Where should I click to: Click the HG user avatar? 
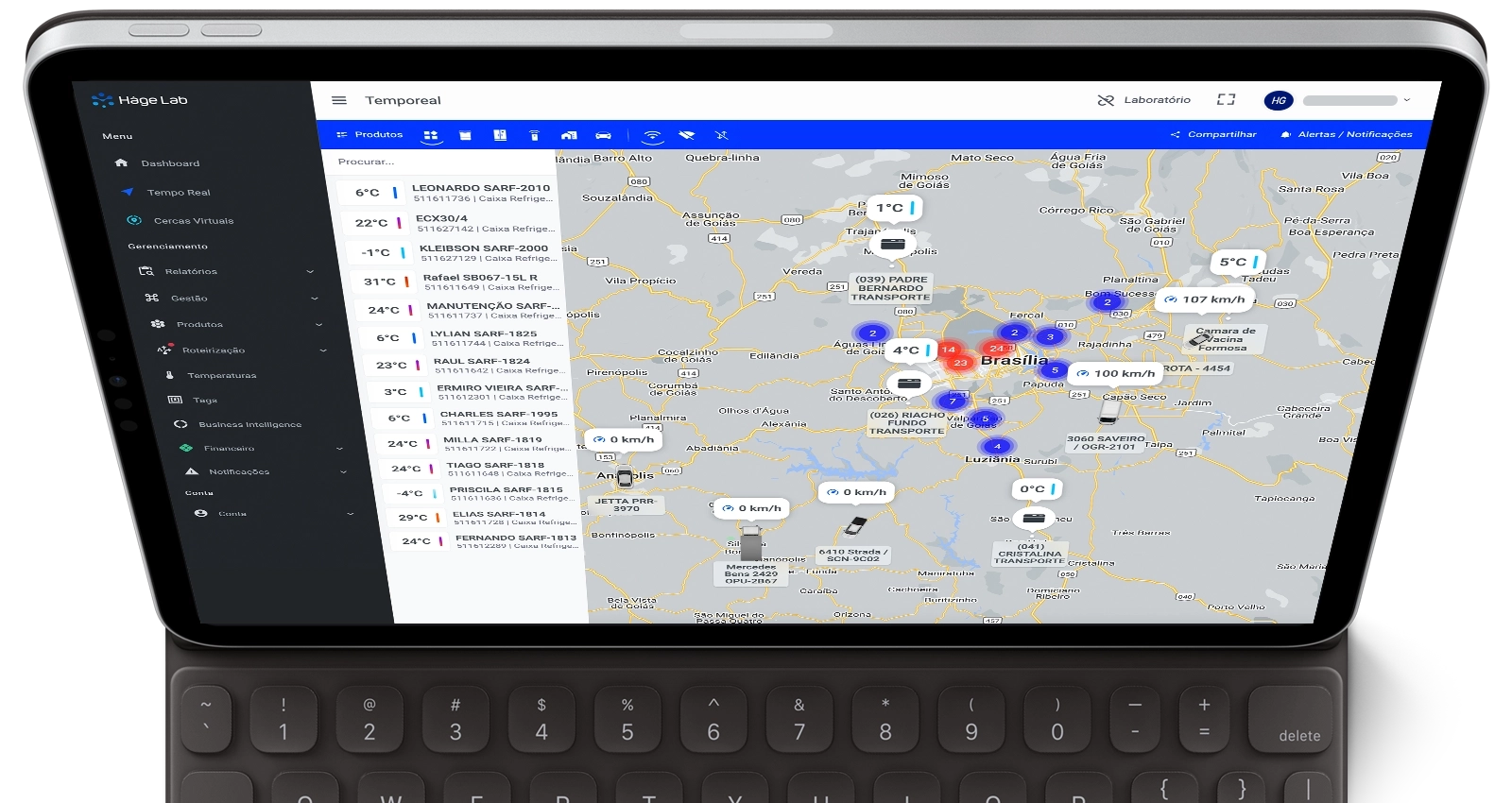(x=1279, y=100)
